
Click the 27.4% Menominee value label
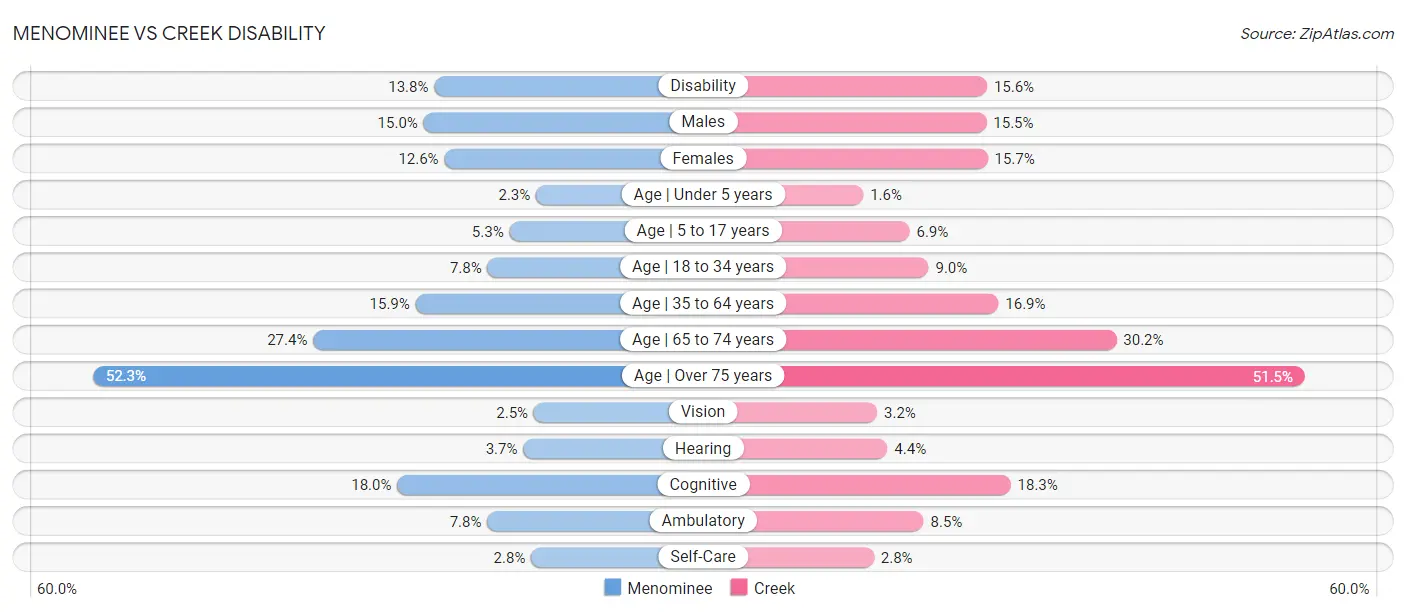pyautogui.click(x=287, y=340)
